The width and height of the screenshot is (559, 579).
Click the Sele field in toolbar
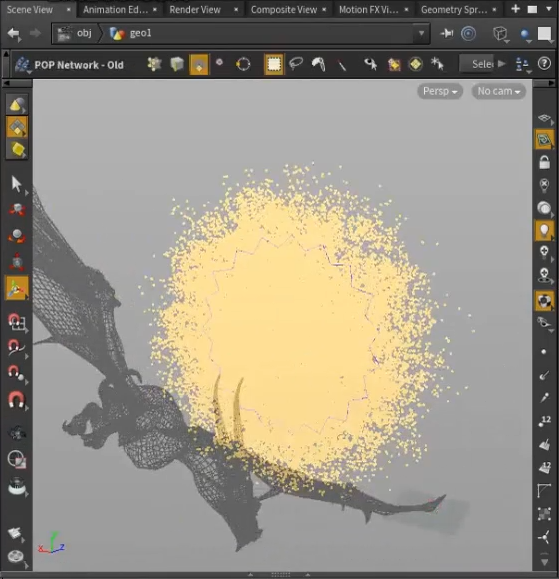[477, 64]
